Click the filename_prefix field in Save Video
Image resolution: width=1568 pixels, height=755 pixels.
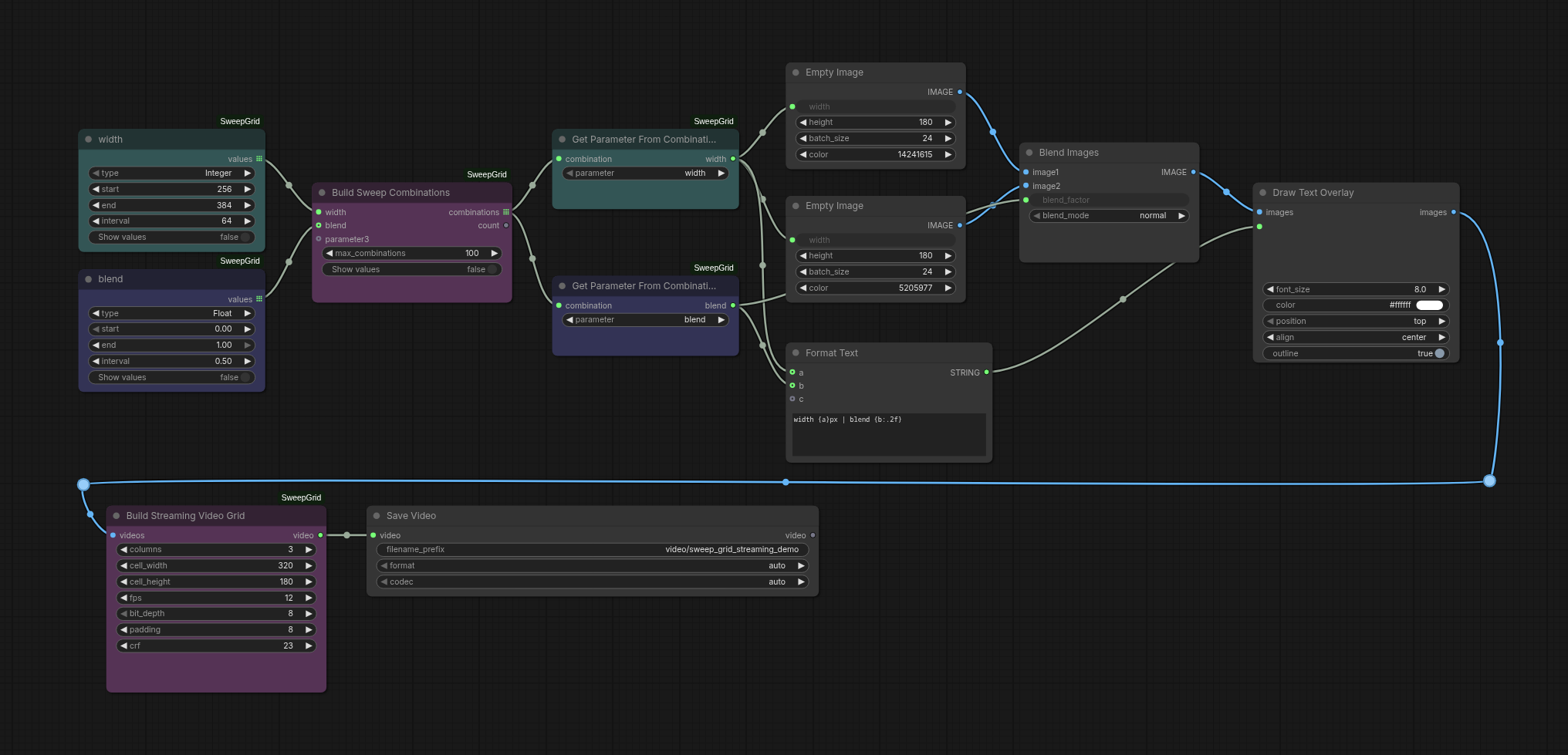tap(593, 550)
